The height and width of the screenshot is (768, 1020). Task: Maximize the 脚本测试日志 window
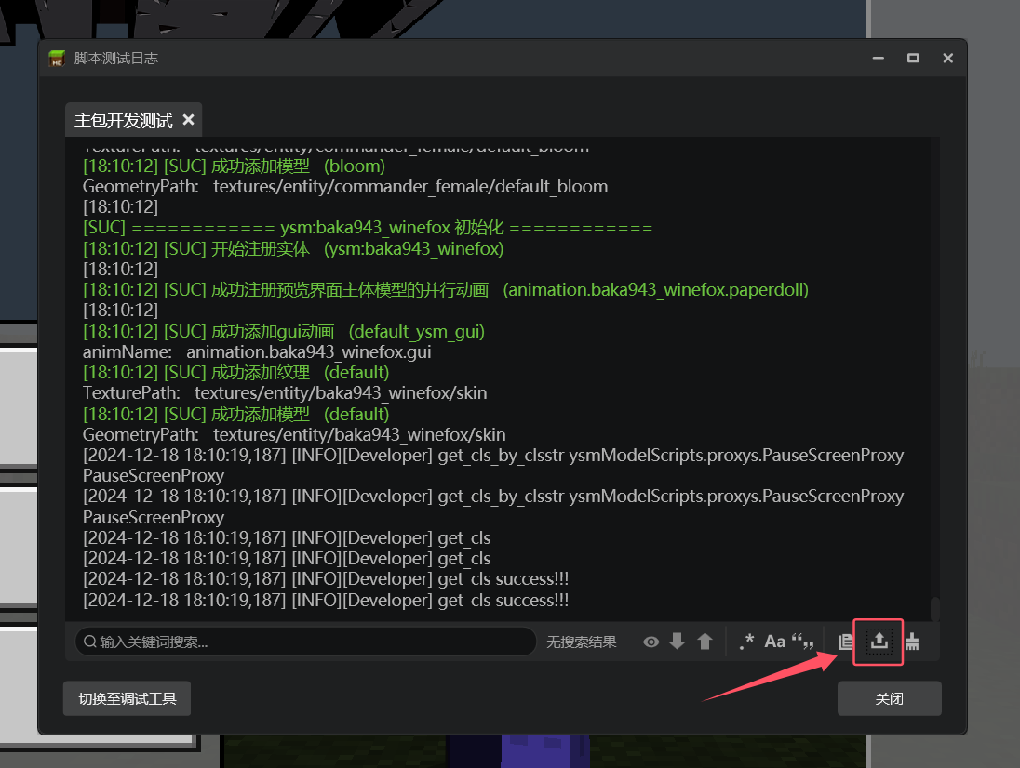tap(913, 58)
